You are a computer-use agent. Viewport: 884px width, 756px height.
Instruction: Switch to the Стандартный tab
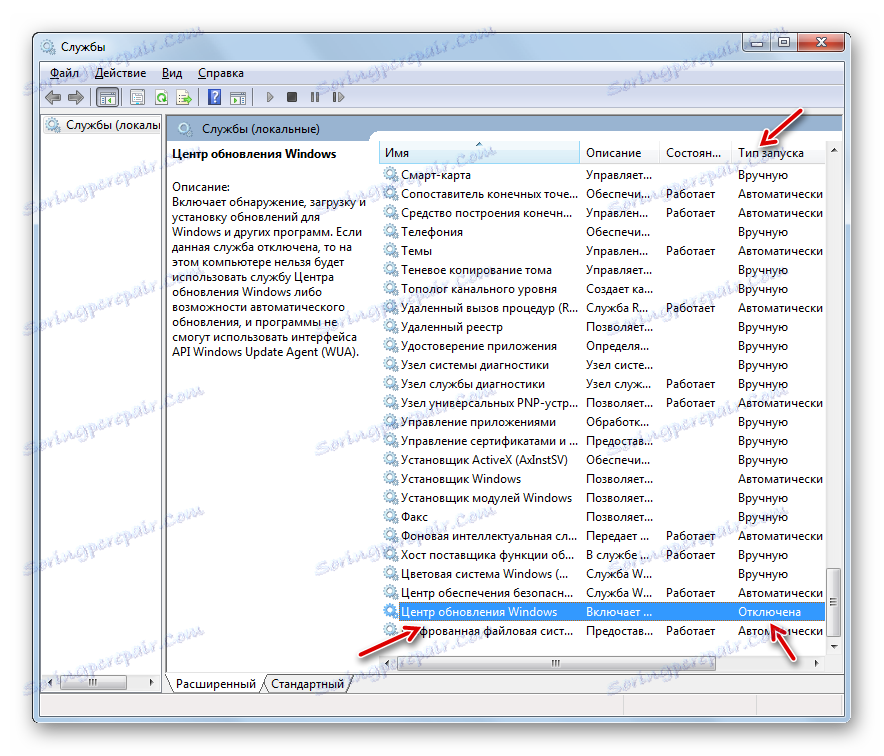pyautogui.click(x=307, y=684)
